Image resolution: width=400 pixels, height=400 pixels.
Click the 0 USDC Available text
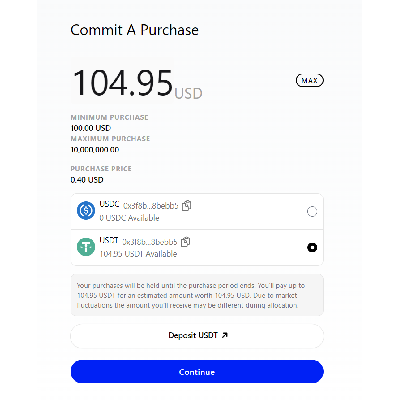point(129,218)
